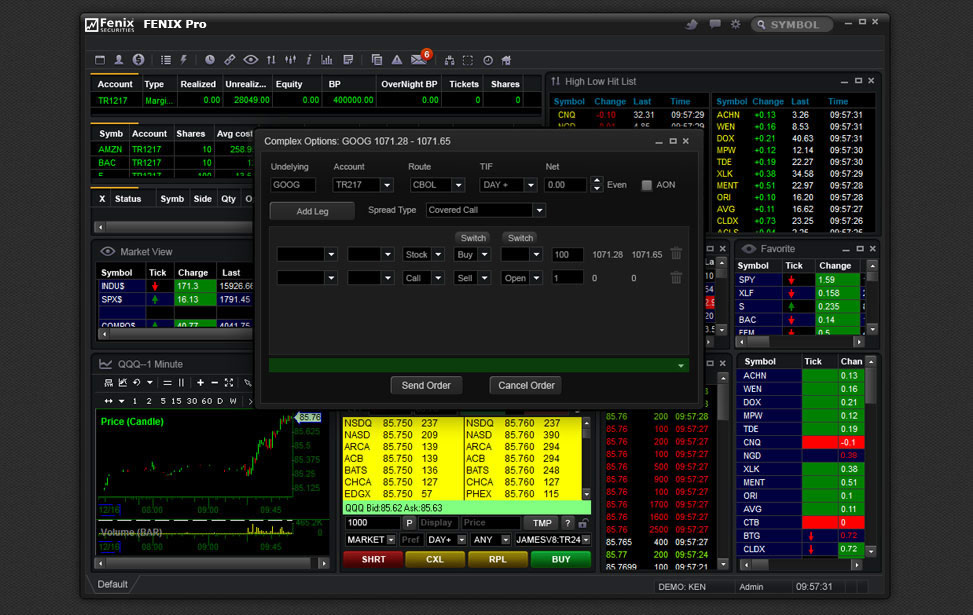Delete the Stock leg with its trash icon
Image resolution: width=973 pixels, height=615 pixels.
point(676,254)
